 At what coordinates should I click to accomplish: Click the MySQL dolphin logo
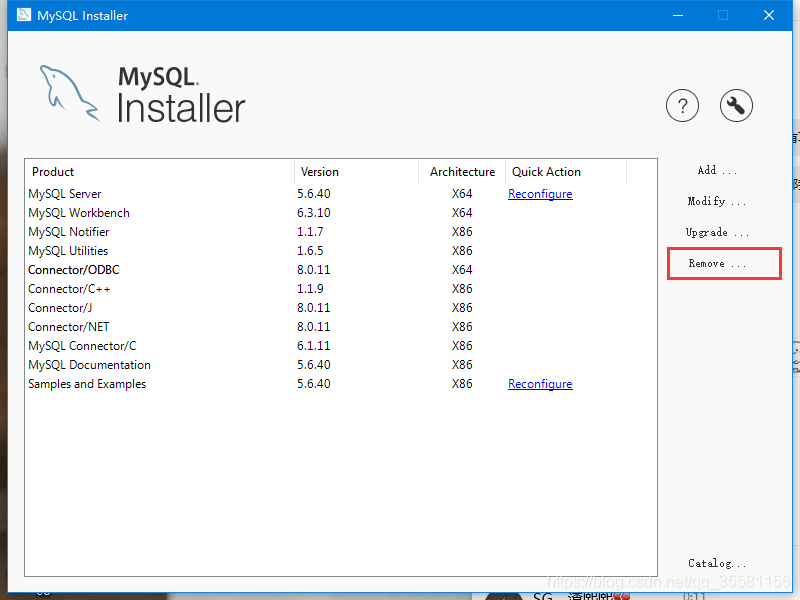coord(69,93)
